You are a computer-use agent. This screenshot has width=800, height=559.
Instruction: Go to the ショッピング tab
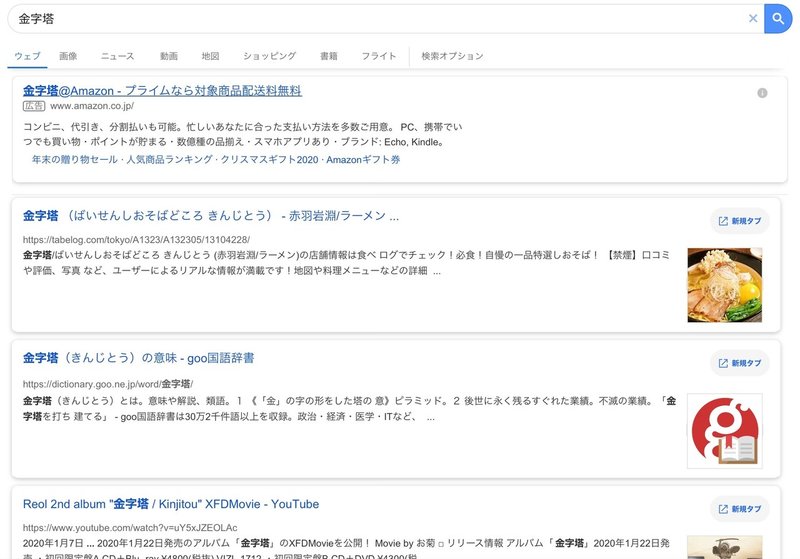tap(269, 56)
